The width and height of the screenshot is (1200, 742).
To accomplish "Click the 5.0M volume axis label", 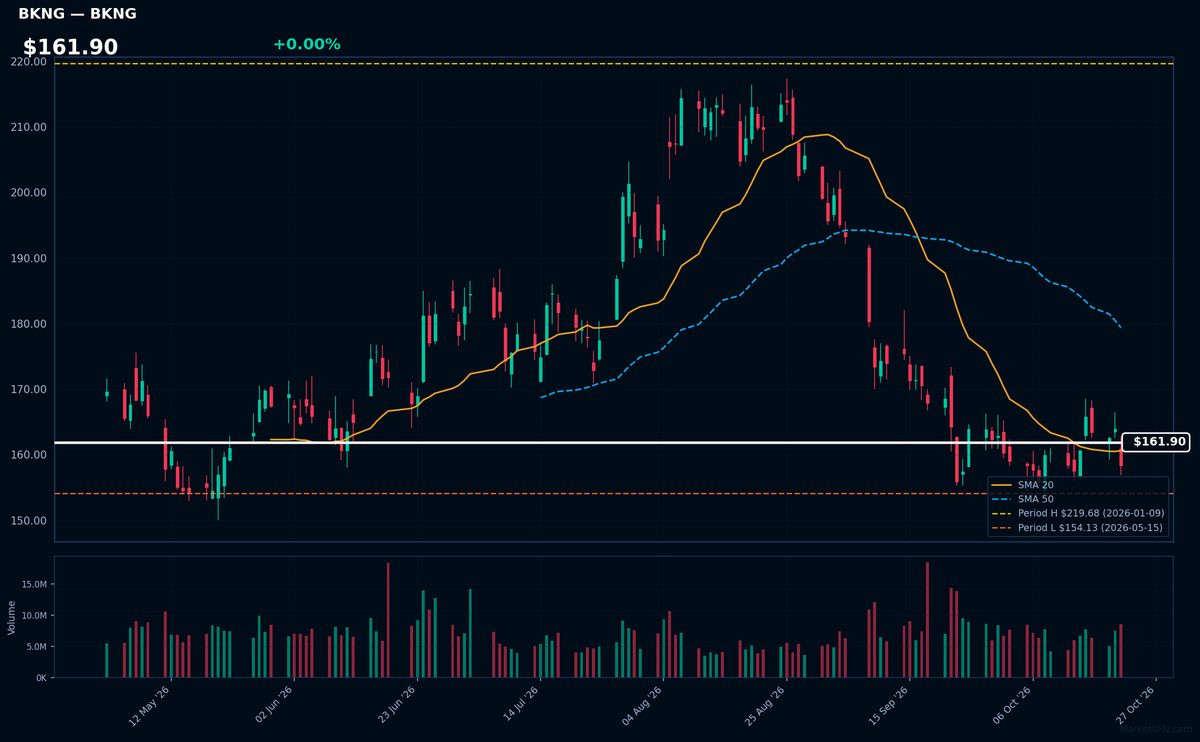I will pos(35,647).
